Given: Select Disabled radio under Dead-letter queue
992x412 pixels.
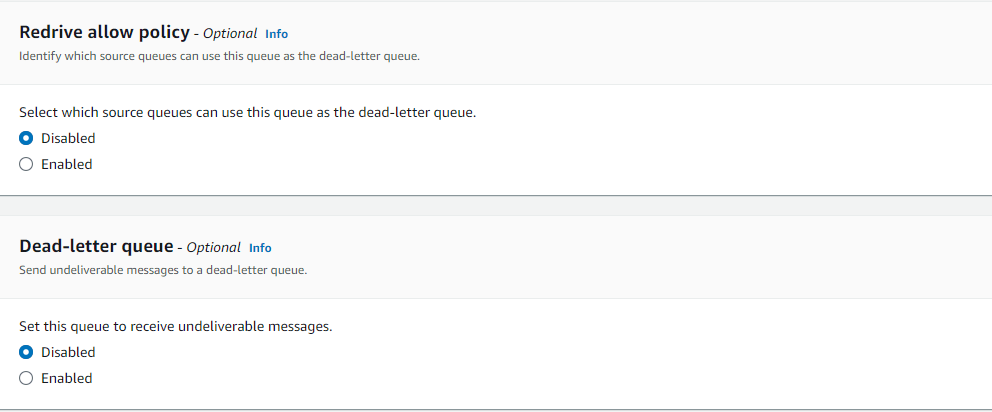Looking at the screenshot, I should (x=26, y=352).
